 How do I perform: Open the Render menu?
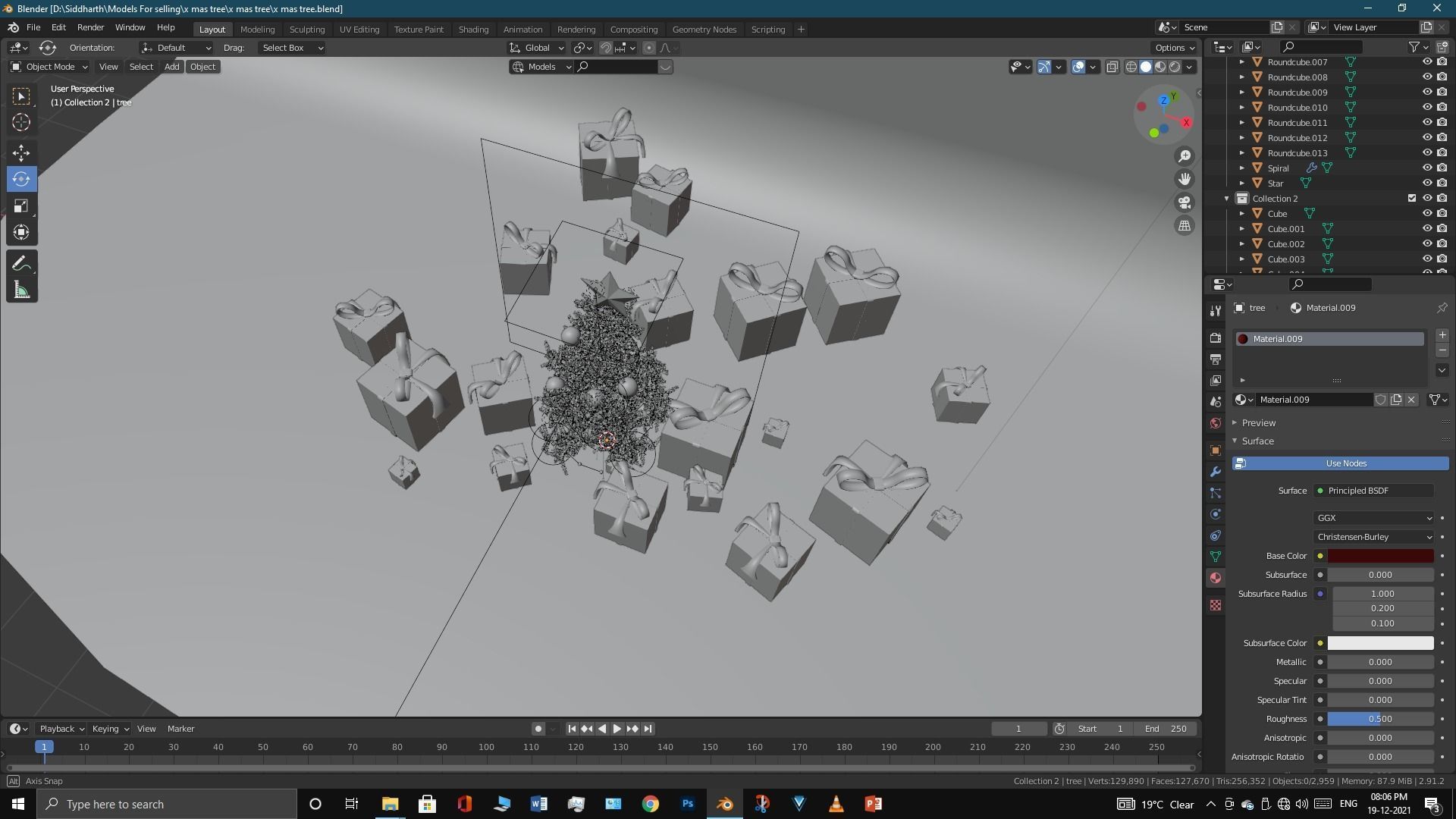click(90, 27)
